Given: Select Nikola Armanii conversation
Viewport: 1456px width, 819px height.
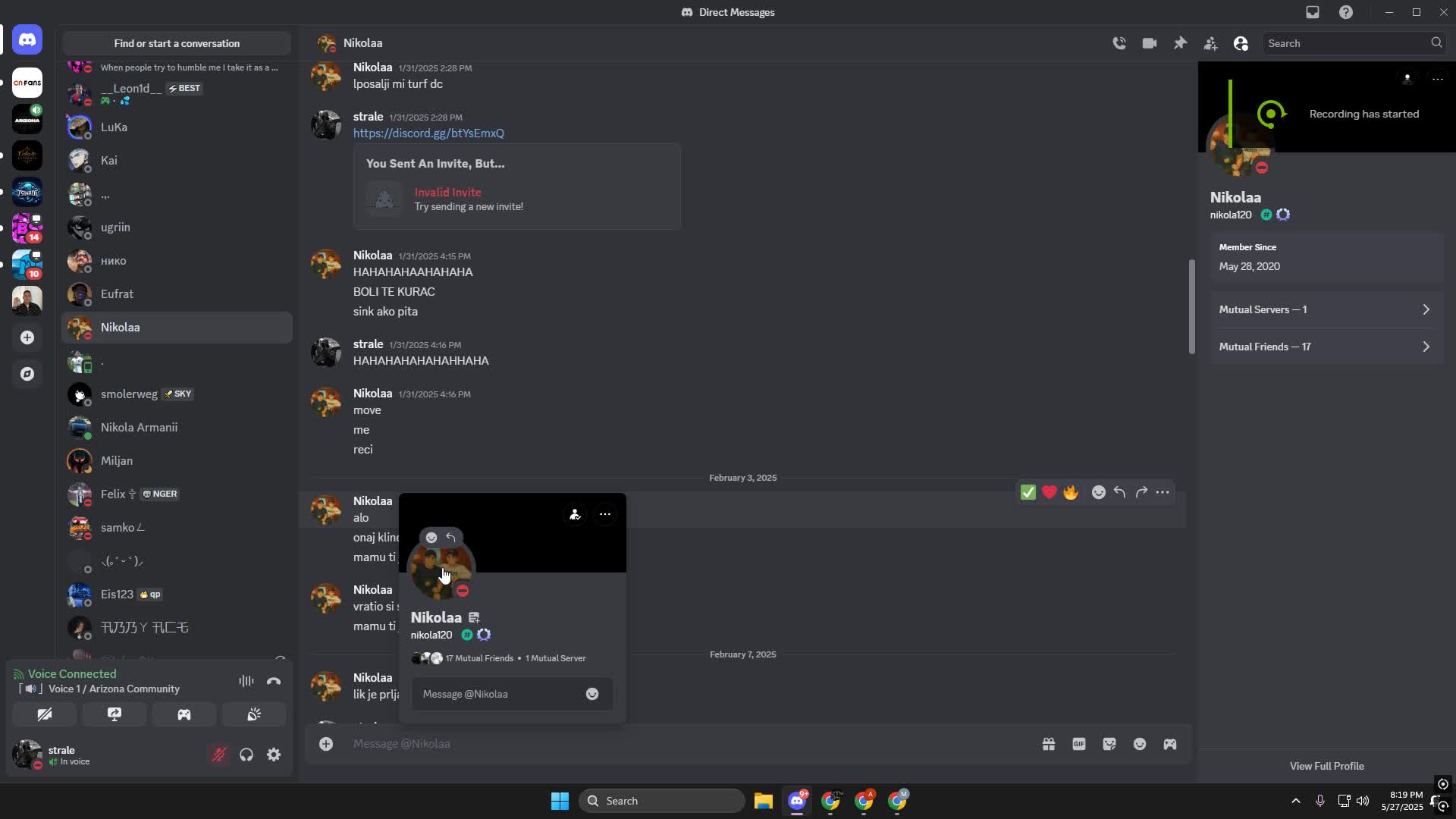Looking at the screenshot, I should coord(139,427).
